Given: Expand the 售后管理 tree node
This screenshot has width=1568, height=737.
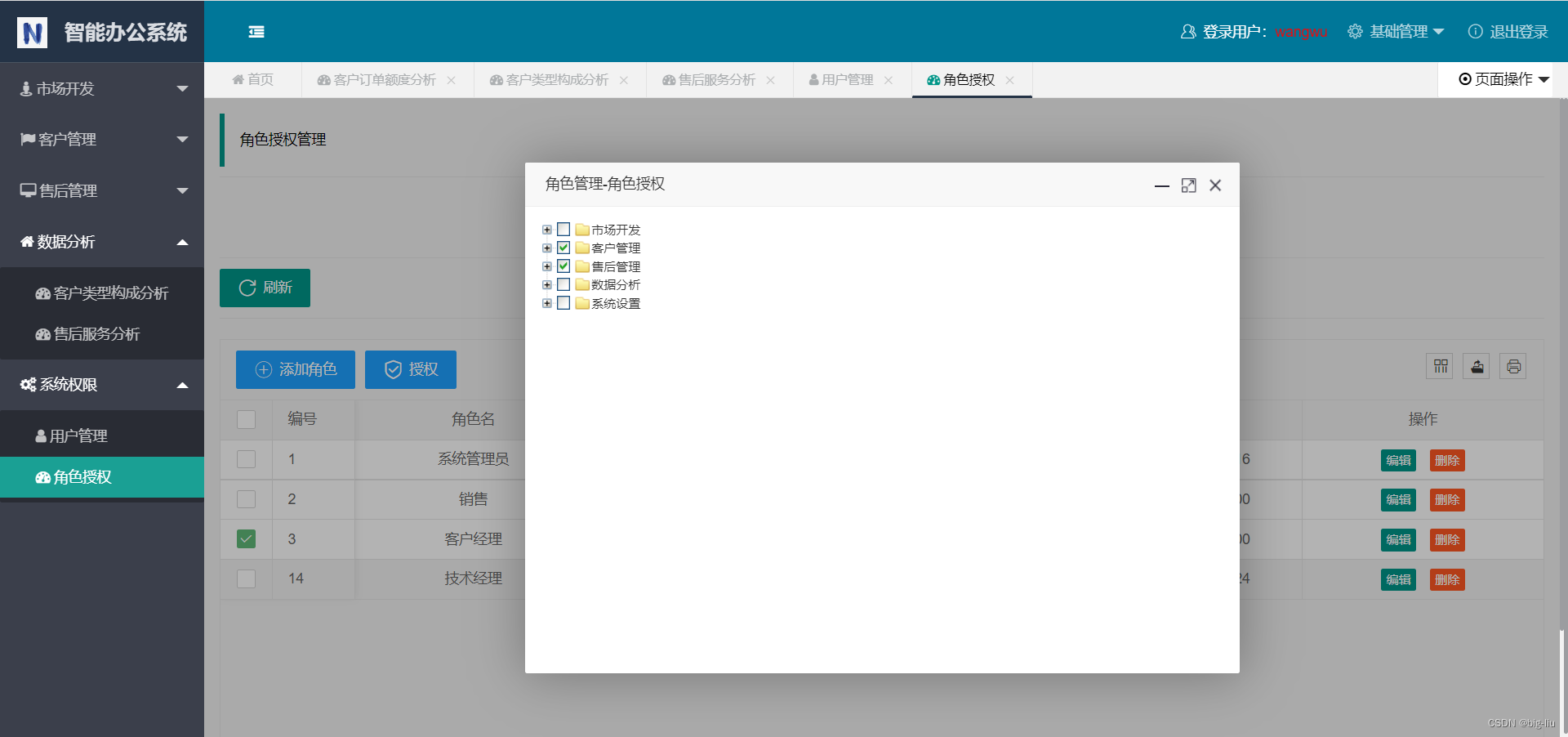Looking at the screenshot, I should point(547,266).
